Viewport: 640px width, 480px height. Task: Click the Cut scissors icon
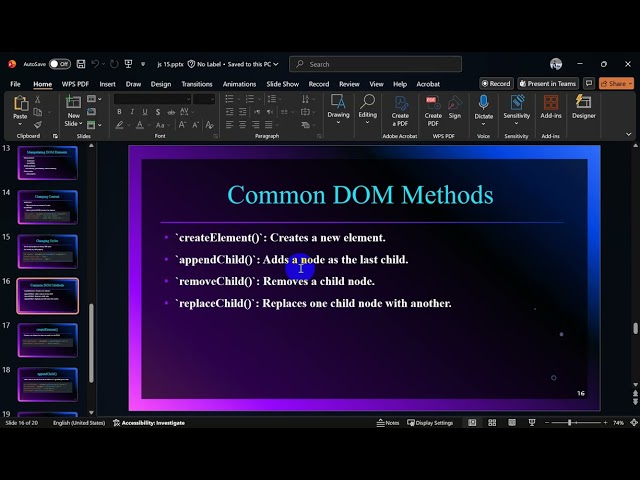[38, 99]
